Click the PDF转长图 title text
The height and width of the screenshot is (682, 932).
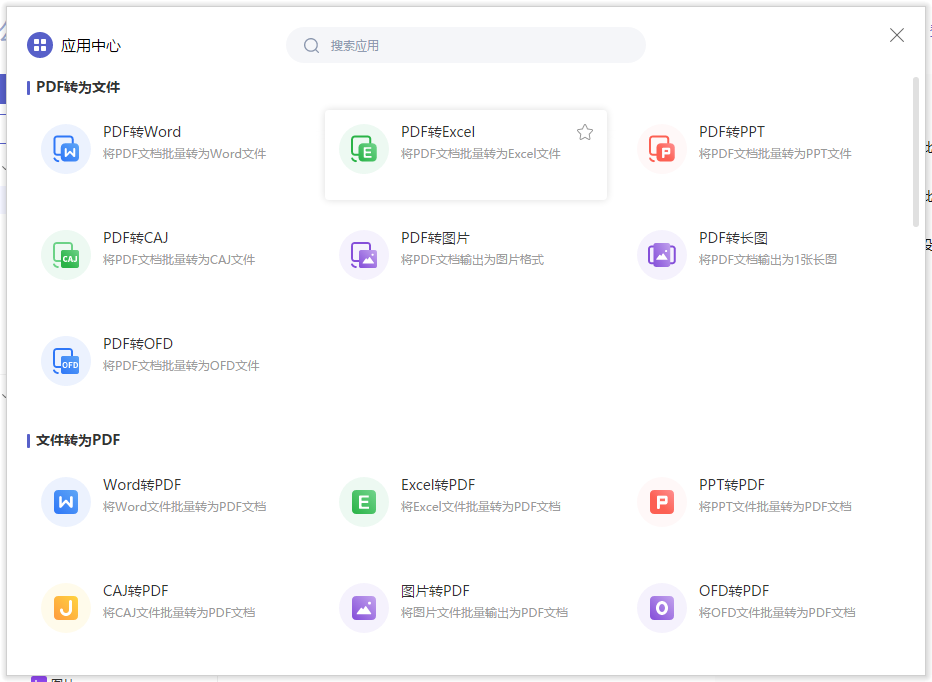click(733, 238)
